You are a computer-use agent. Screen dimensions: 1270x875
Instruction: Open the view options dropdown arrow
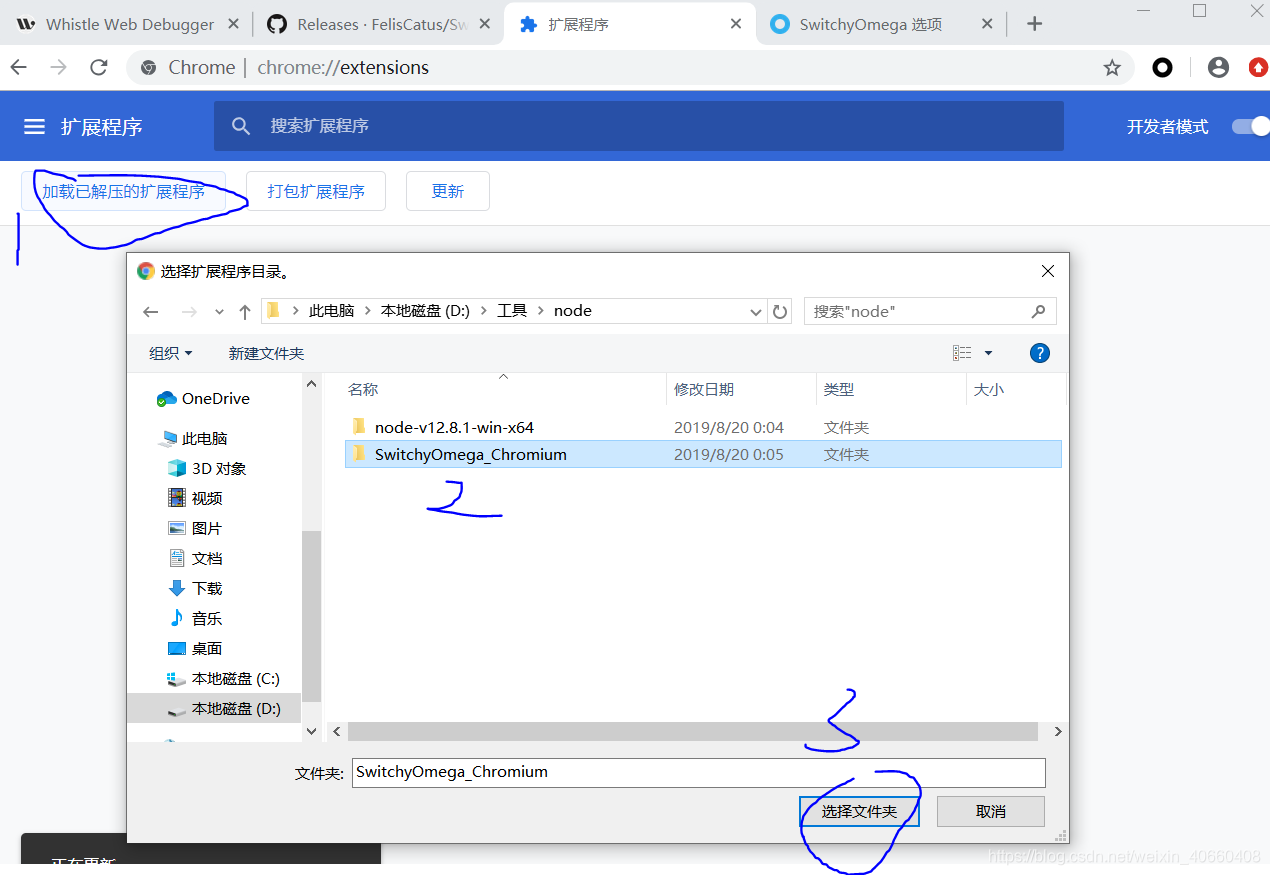pos(988,353)
